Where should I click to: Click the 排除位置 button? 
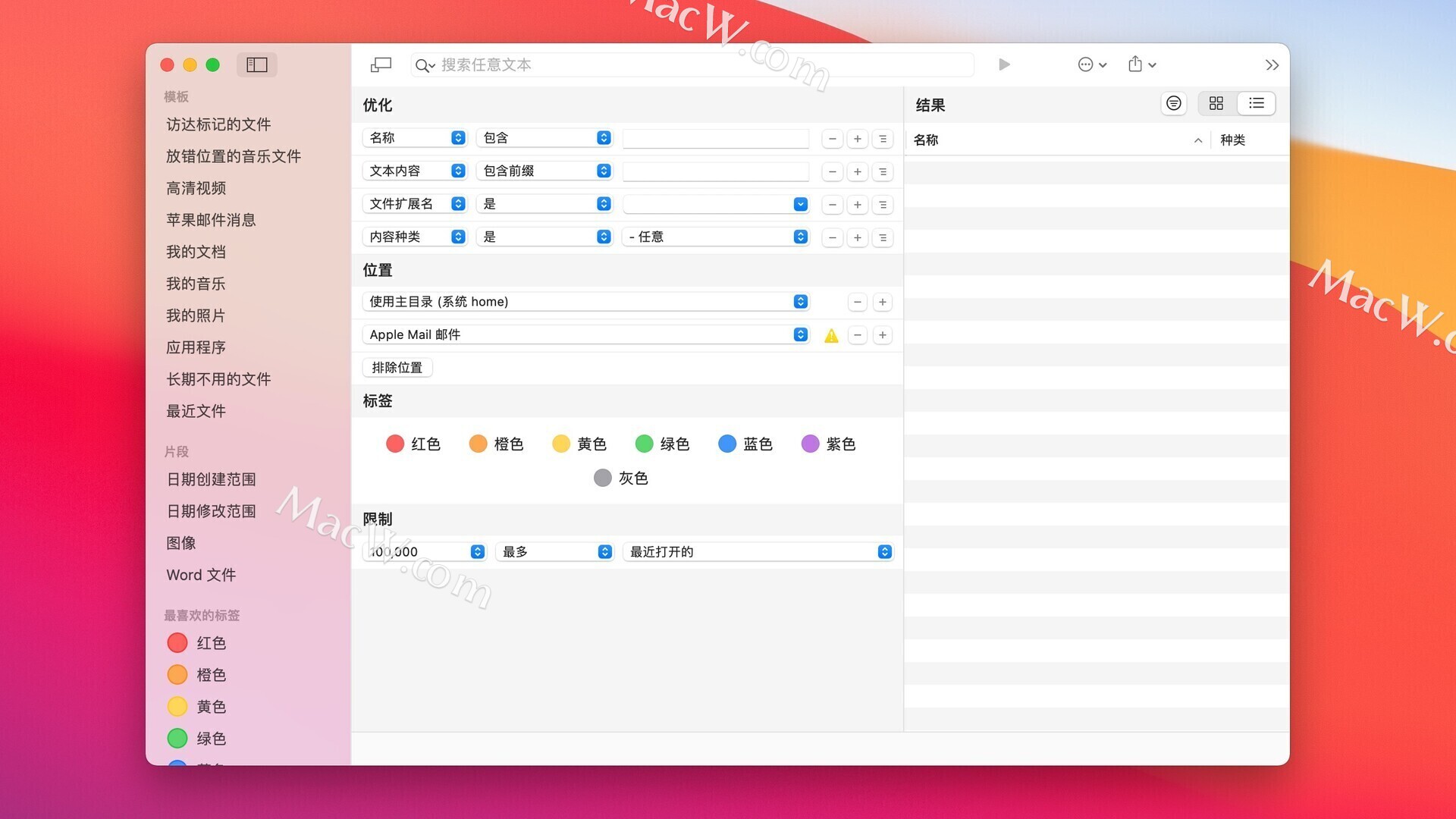[397, 368]
